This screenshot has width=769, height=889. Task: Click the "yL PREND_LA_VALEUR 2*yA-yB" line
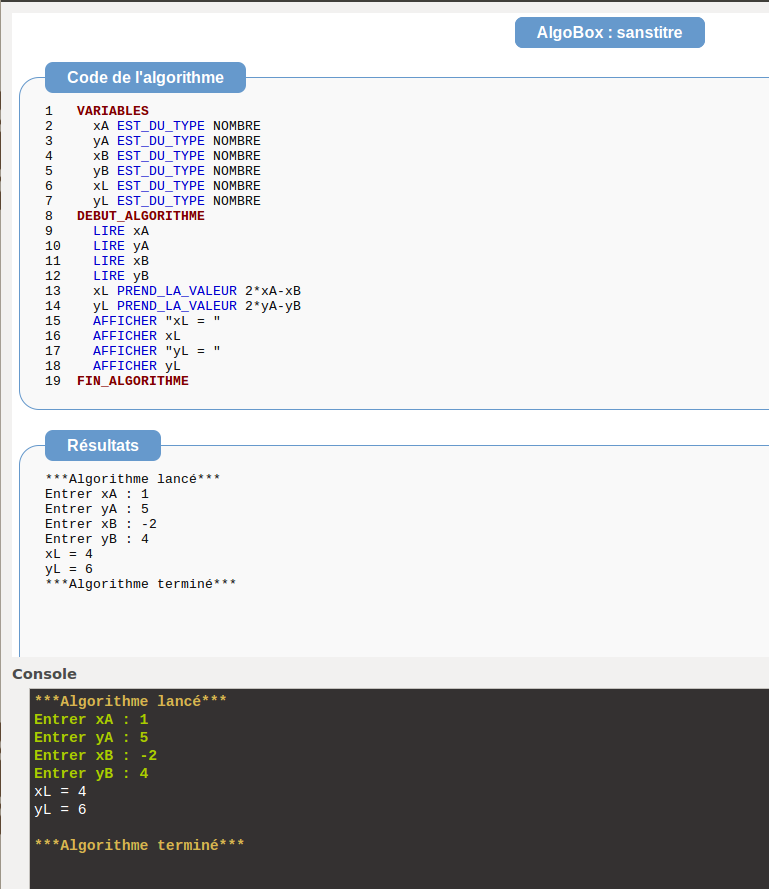tap(196, 306)
